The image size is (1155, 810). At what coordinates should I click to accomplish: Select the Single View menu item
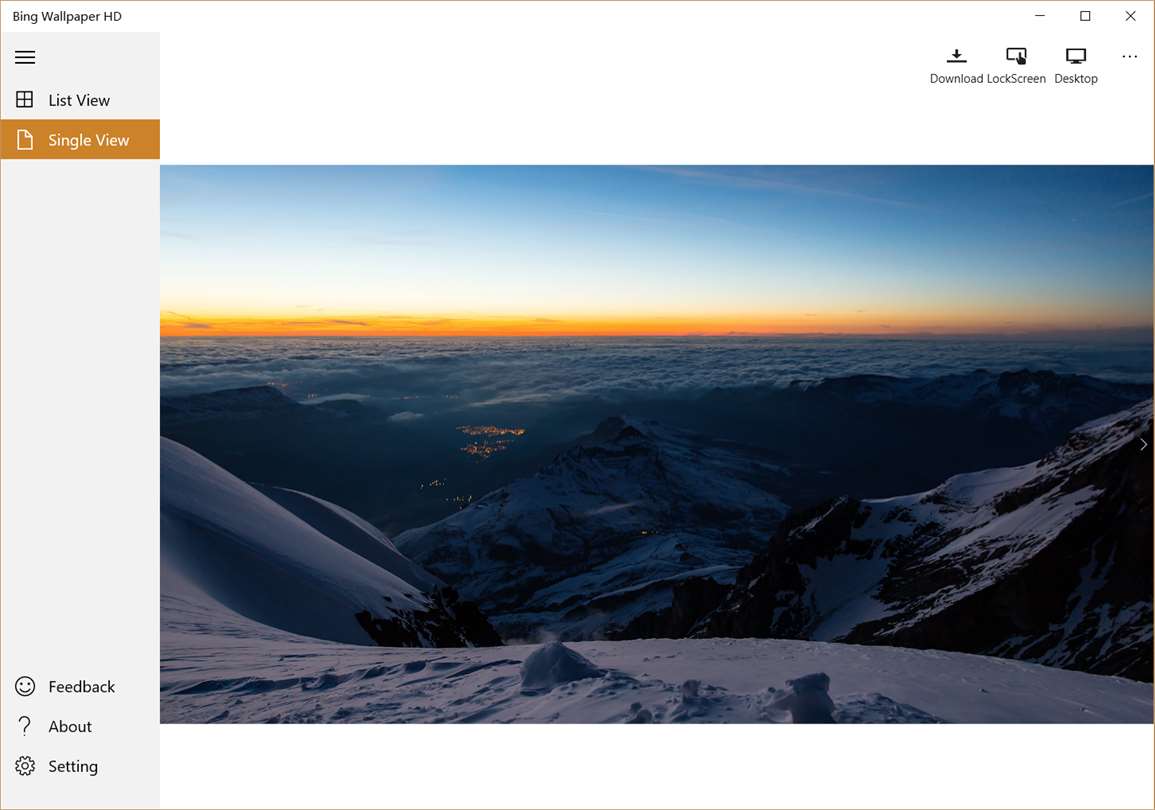point(80,139)
